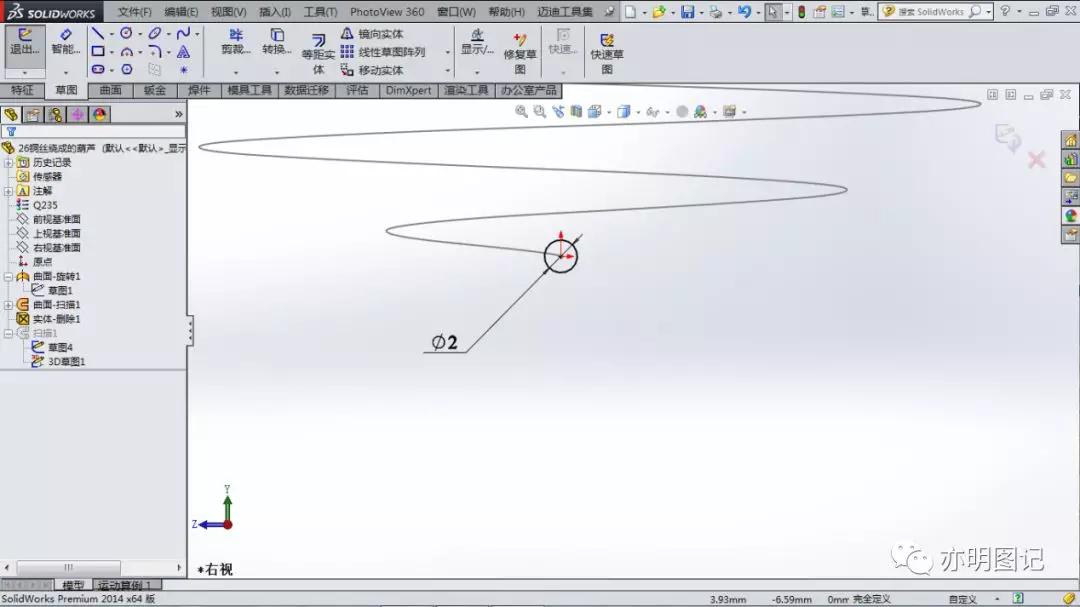Click 线性草图阵列 (Linear Sketch Pattern)
The image size is (1080, 607).
click(x=383, y=52)
